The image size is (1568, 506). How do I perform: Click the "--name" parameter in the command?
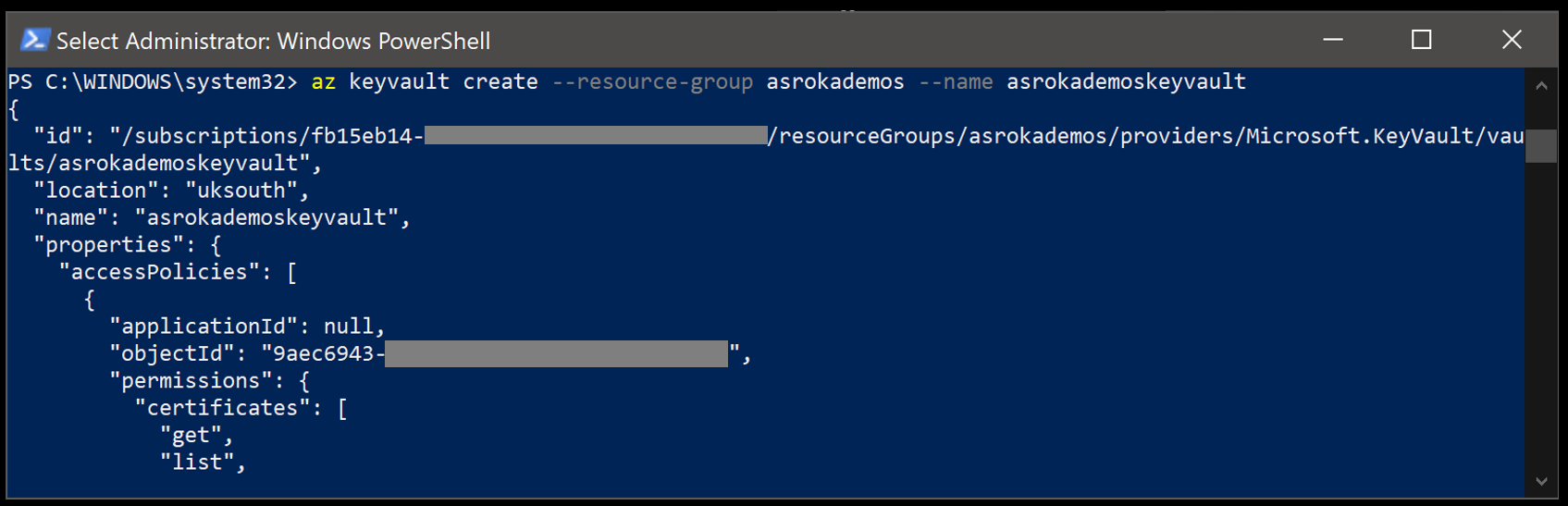pyautogui.click(x=956, y=81)
